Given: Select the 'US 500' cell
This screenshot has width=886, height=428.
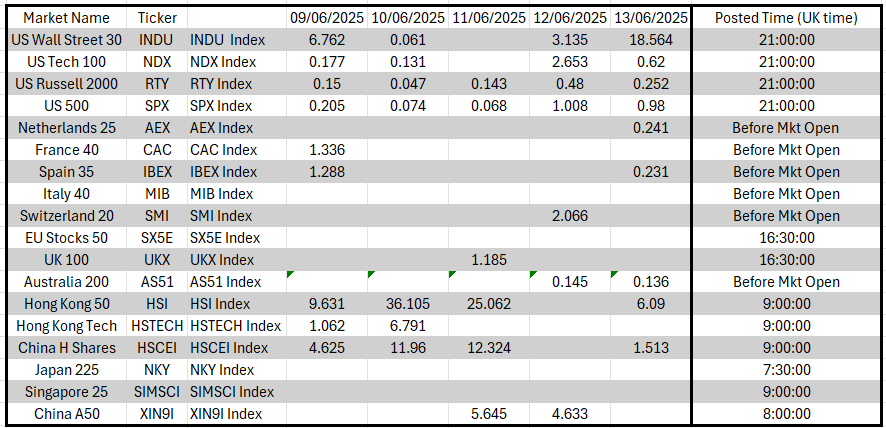Looking at the screenshot, I should tap(66, 106).
